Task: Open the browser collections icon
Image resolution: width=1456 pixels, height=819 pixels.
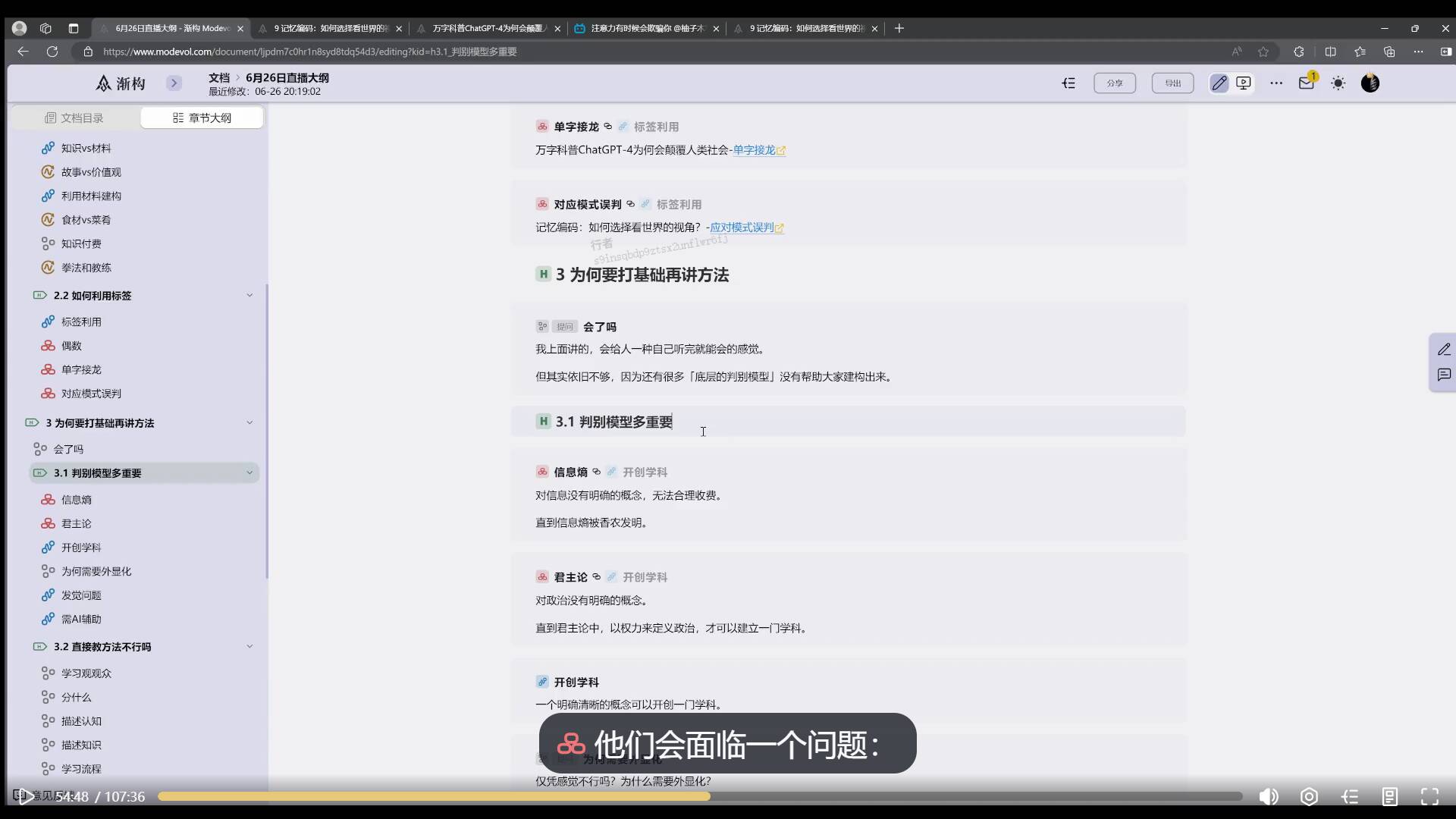Action: click(x=1389, y=52)
